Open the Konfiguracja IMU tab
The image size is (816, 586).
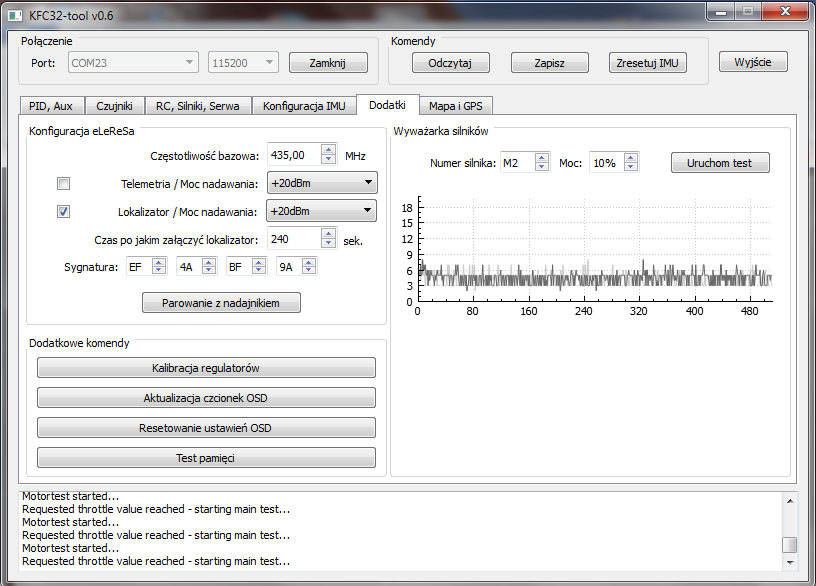pos(304,105)
